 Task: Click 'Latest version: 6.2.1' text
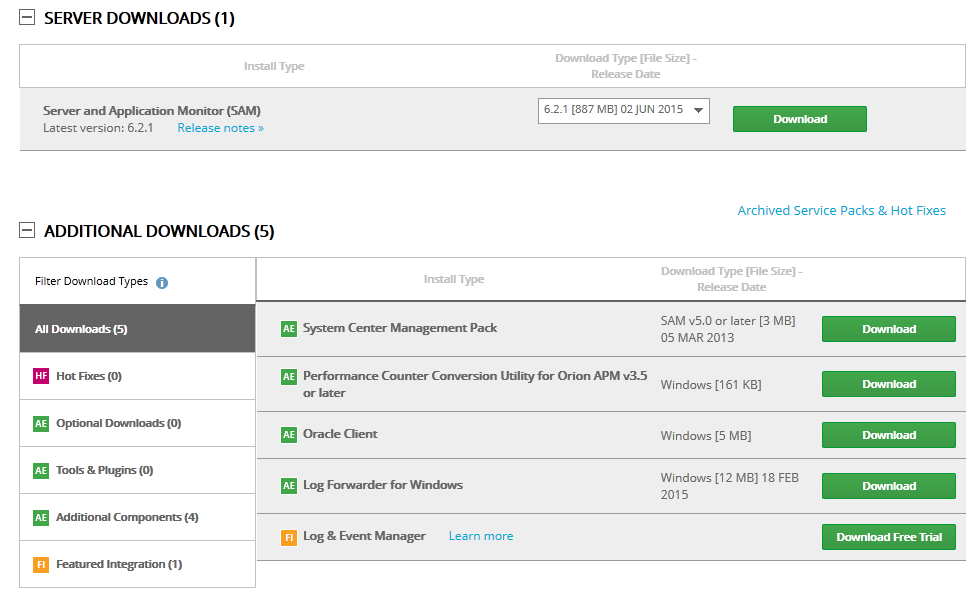(x=98, y=128)
